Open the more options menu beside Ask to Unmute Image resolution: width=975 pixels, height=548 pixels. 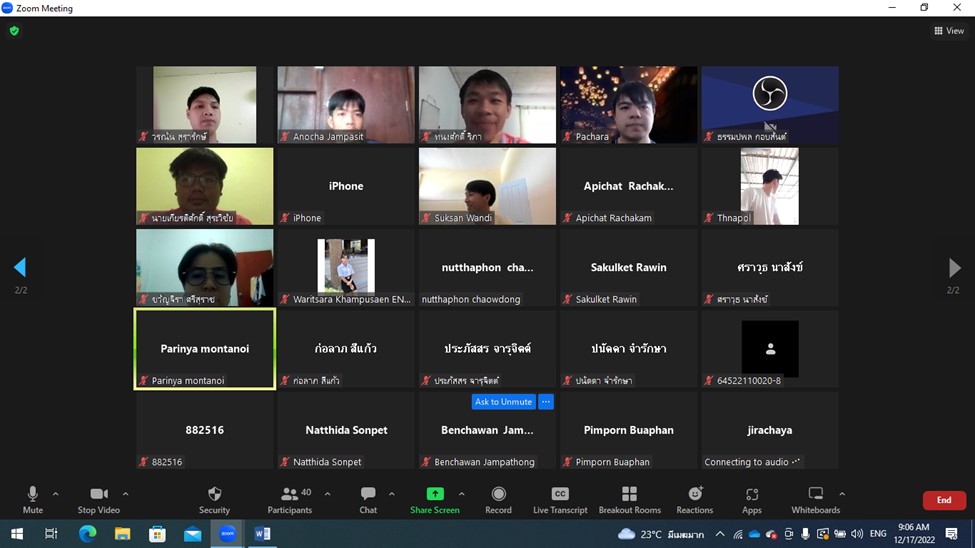click(546, 402)
